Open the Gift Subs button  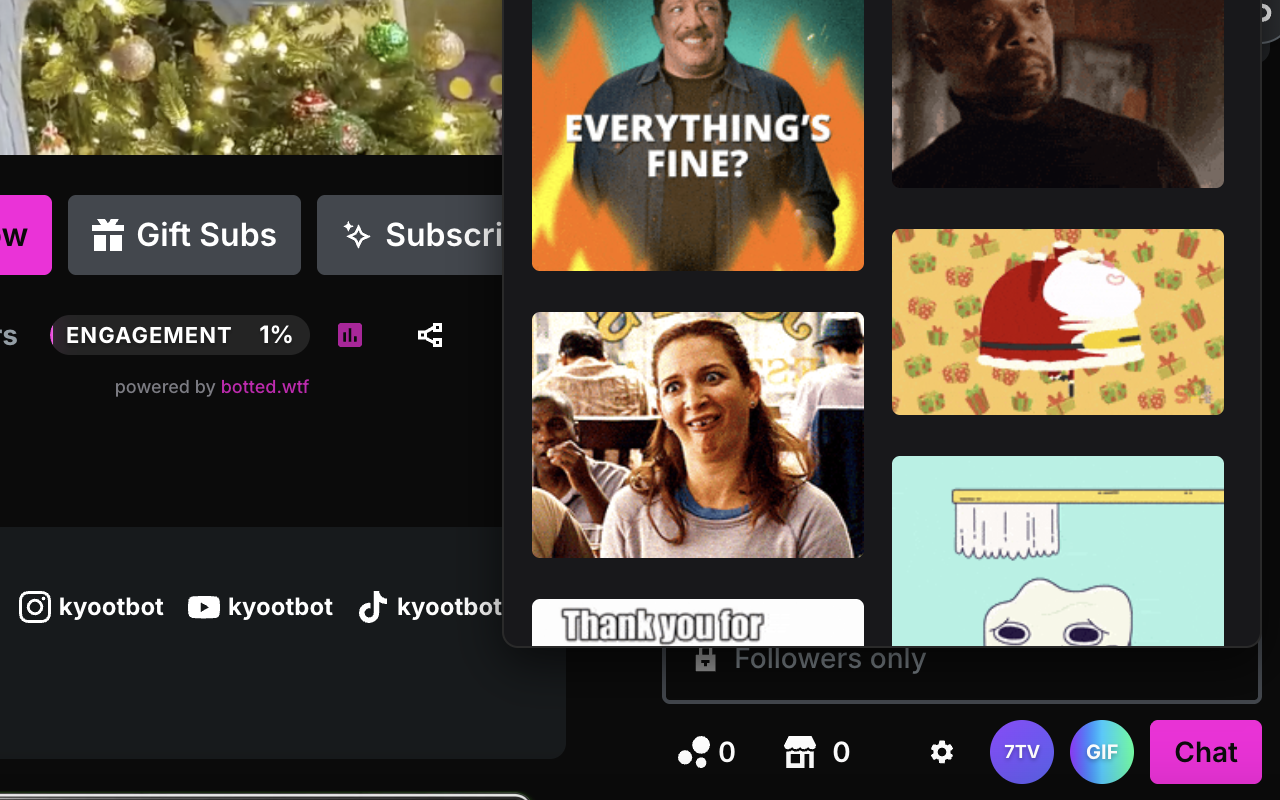(184, 235)
